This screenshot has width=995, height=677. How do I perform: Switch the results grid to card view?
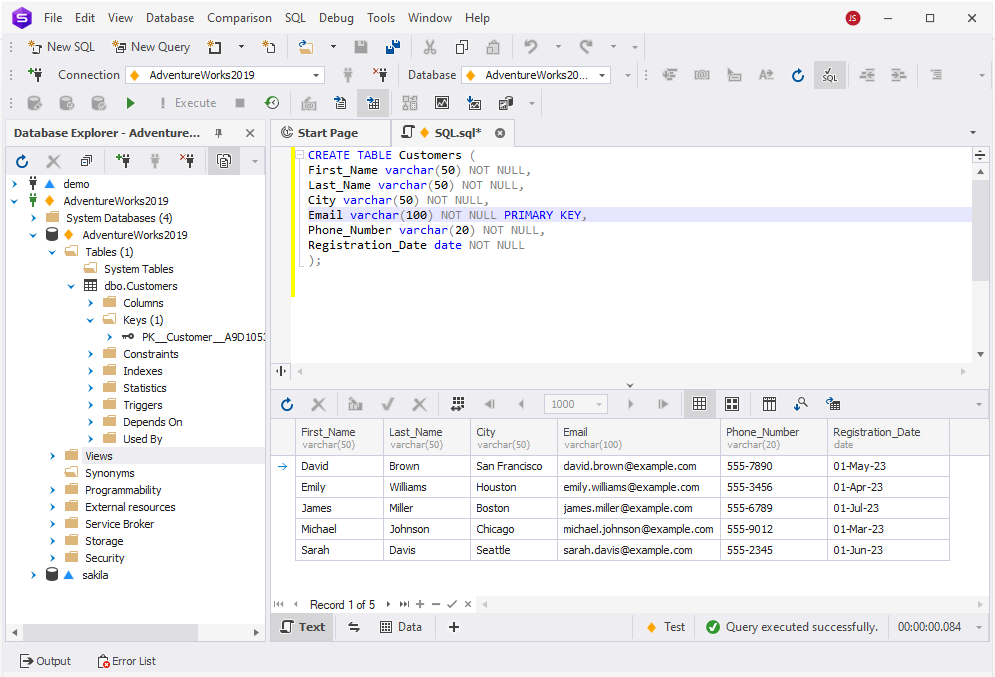(732, 403)
